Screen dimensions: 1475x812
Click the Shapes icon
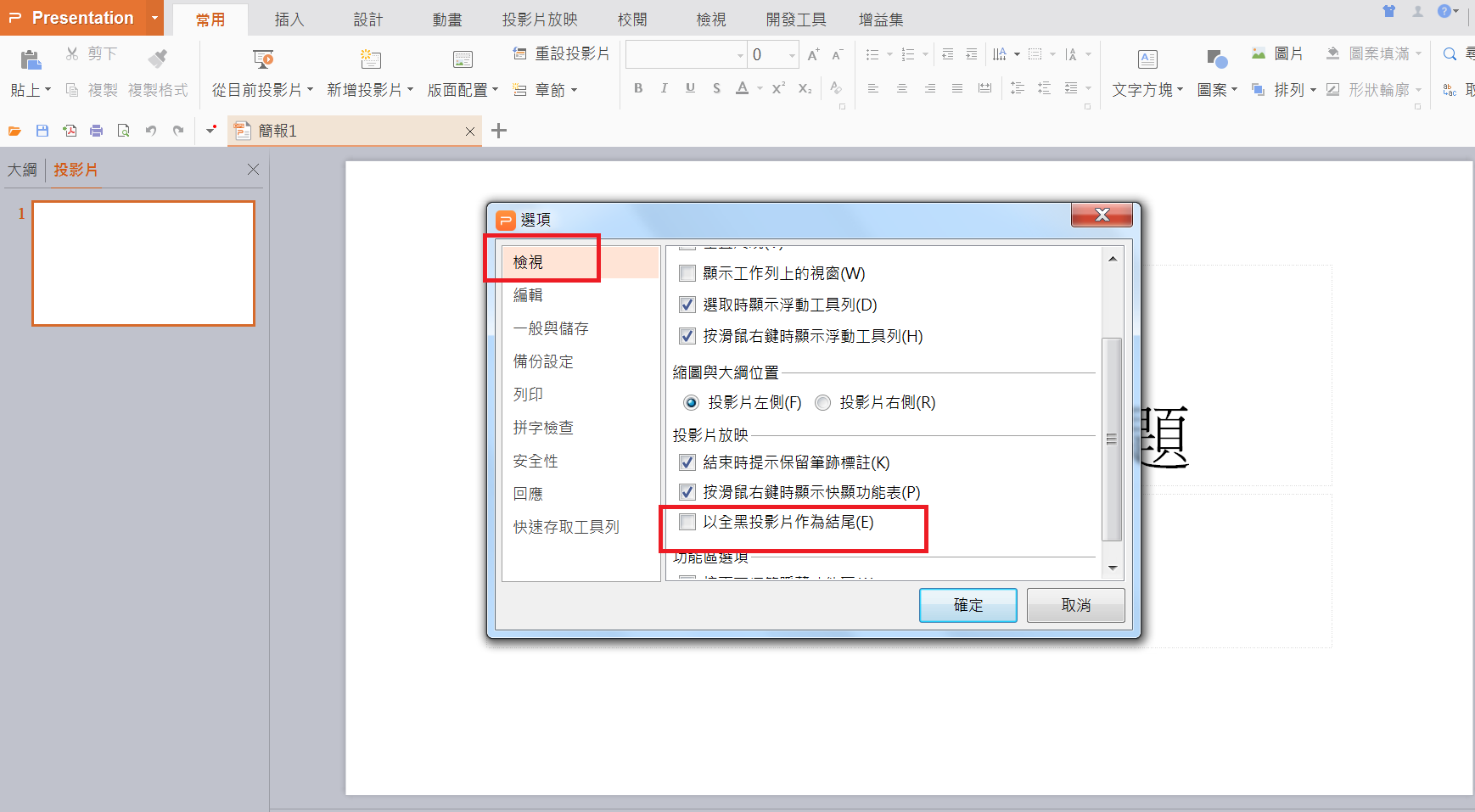[1217, 59]
